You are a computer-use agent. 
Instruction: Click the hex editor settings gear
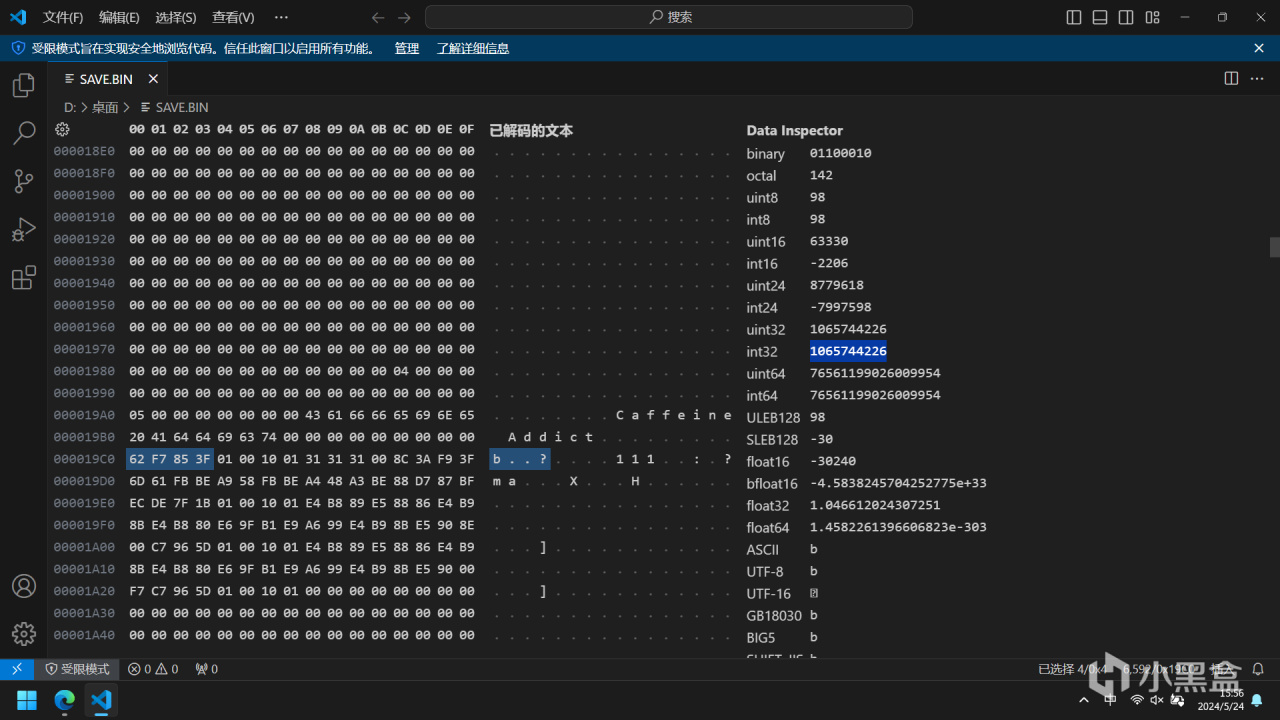(x=62, y=130)
